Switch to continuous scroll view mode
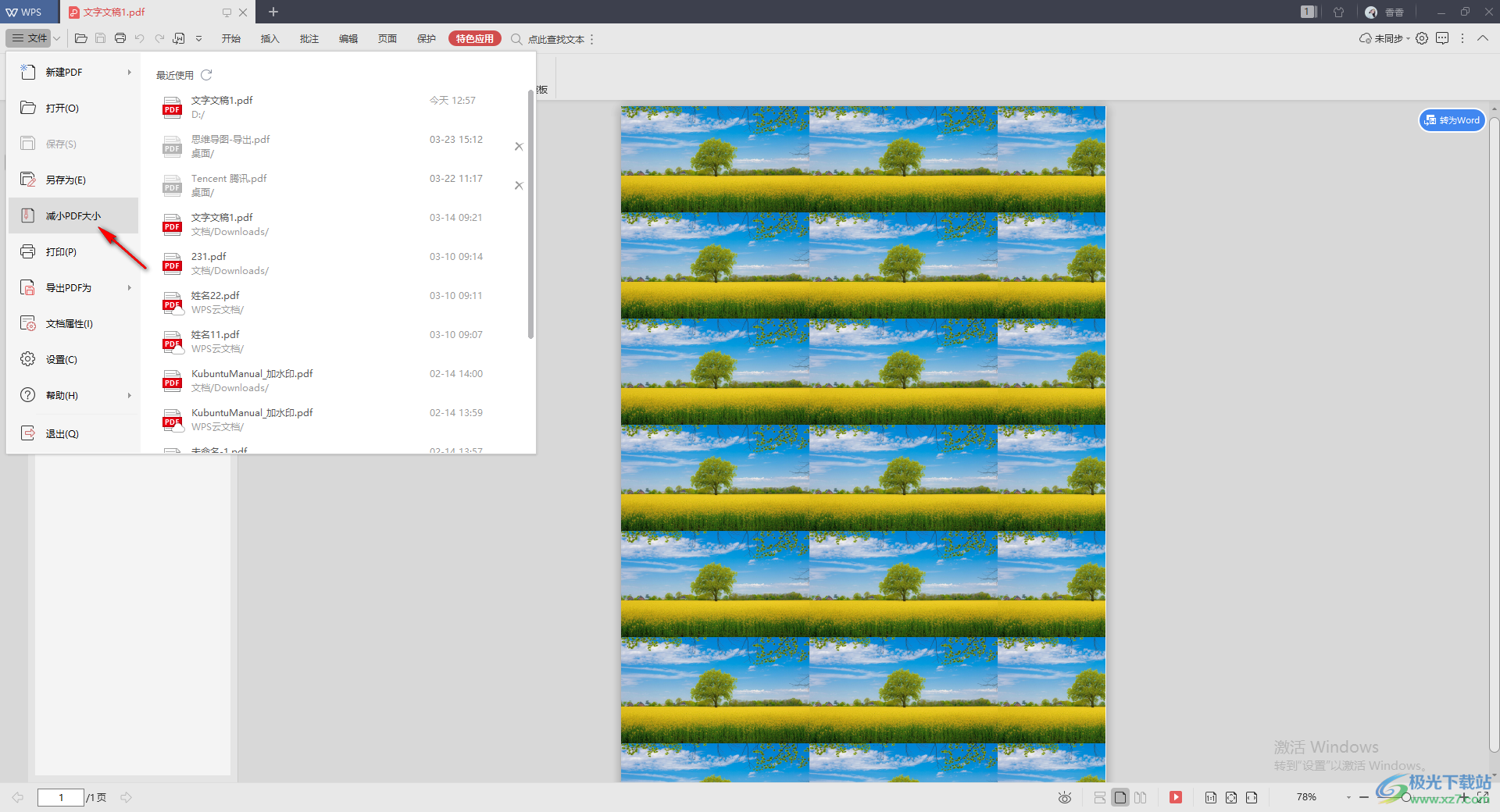 click(x=1100, y=797)
